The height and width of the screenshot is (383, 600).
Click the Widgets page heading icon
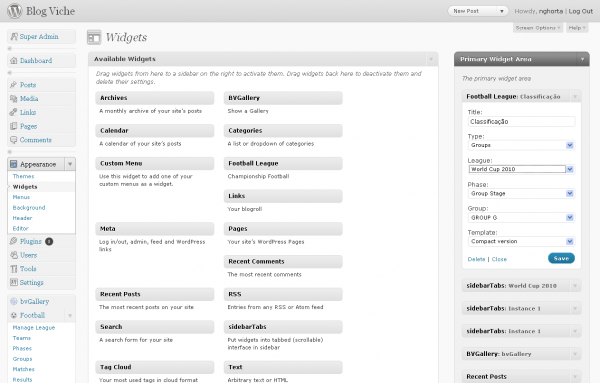94,37
